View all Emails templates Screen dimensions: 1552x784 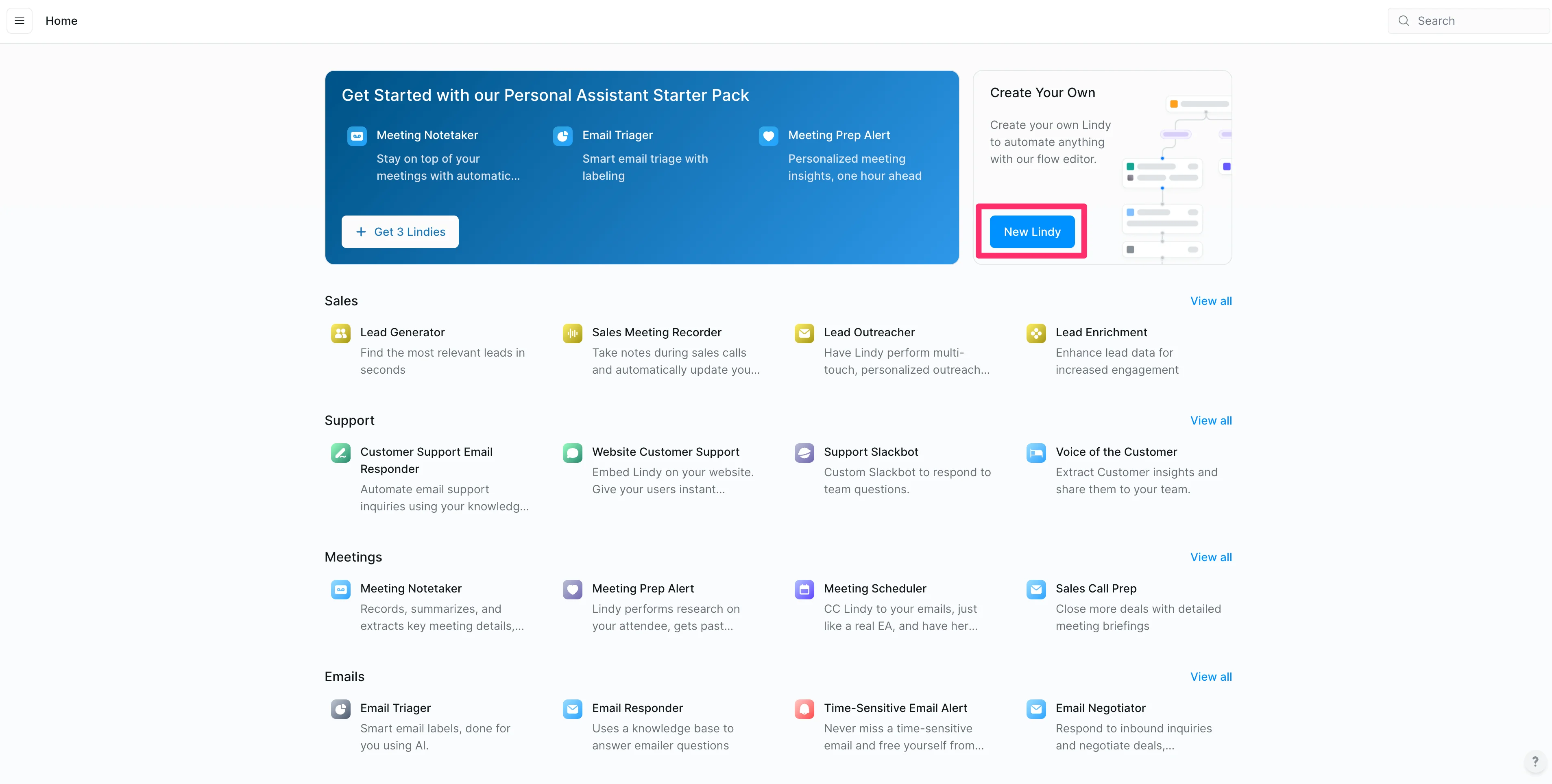pyautogui.click(x=1210, y=677)
